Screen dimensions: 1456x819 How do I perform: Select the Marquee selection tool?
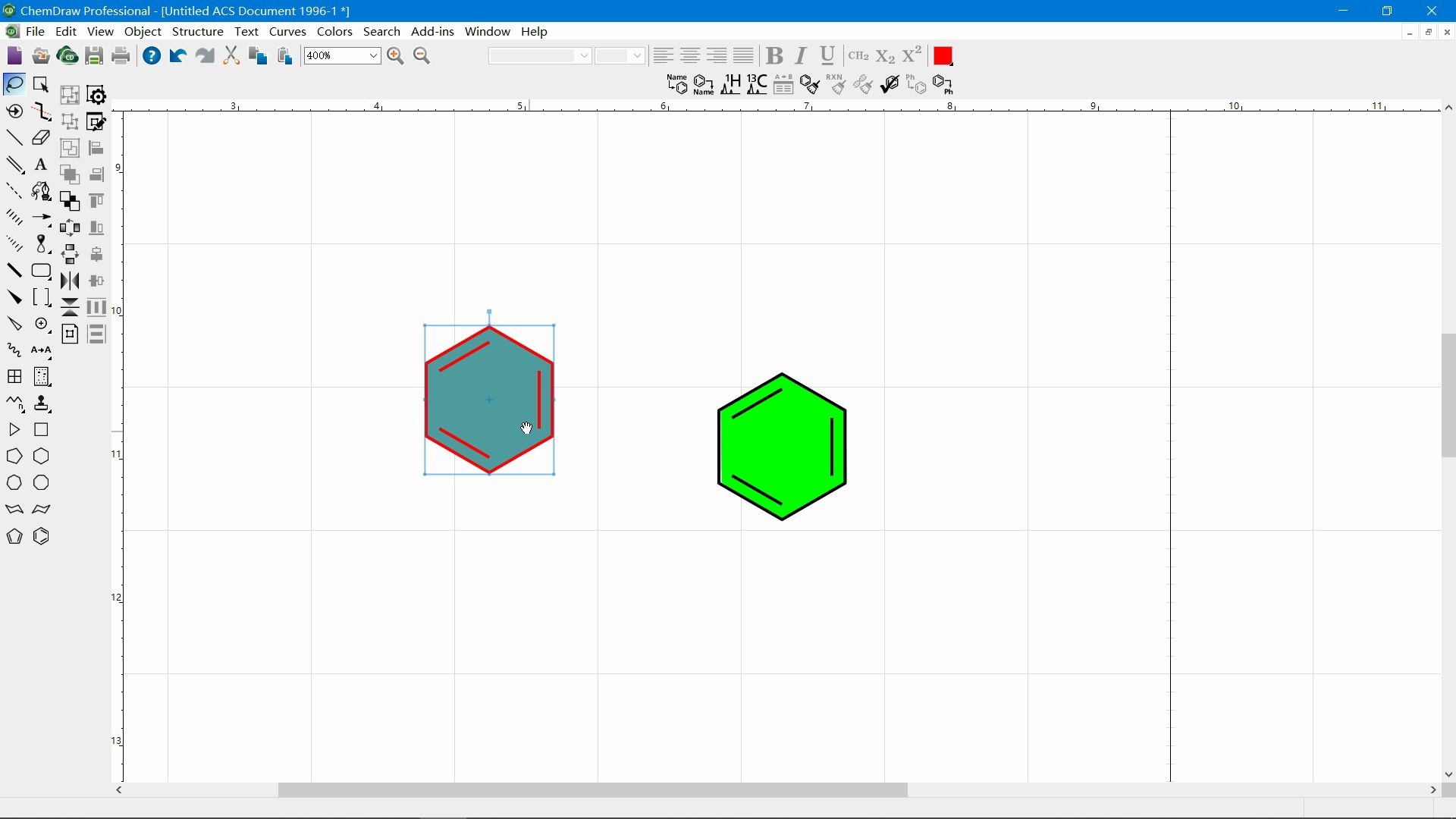tap(41, 84)
